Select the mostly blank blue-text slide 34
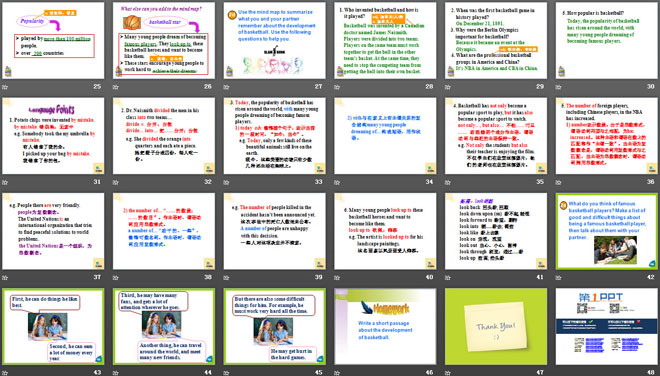Screen dimensions: 660x376 385,136
